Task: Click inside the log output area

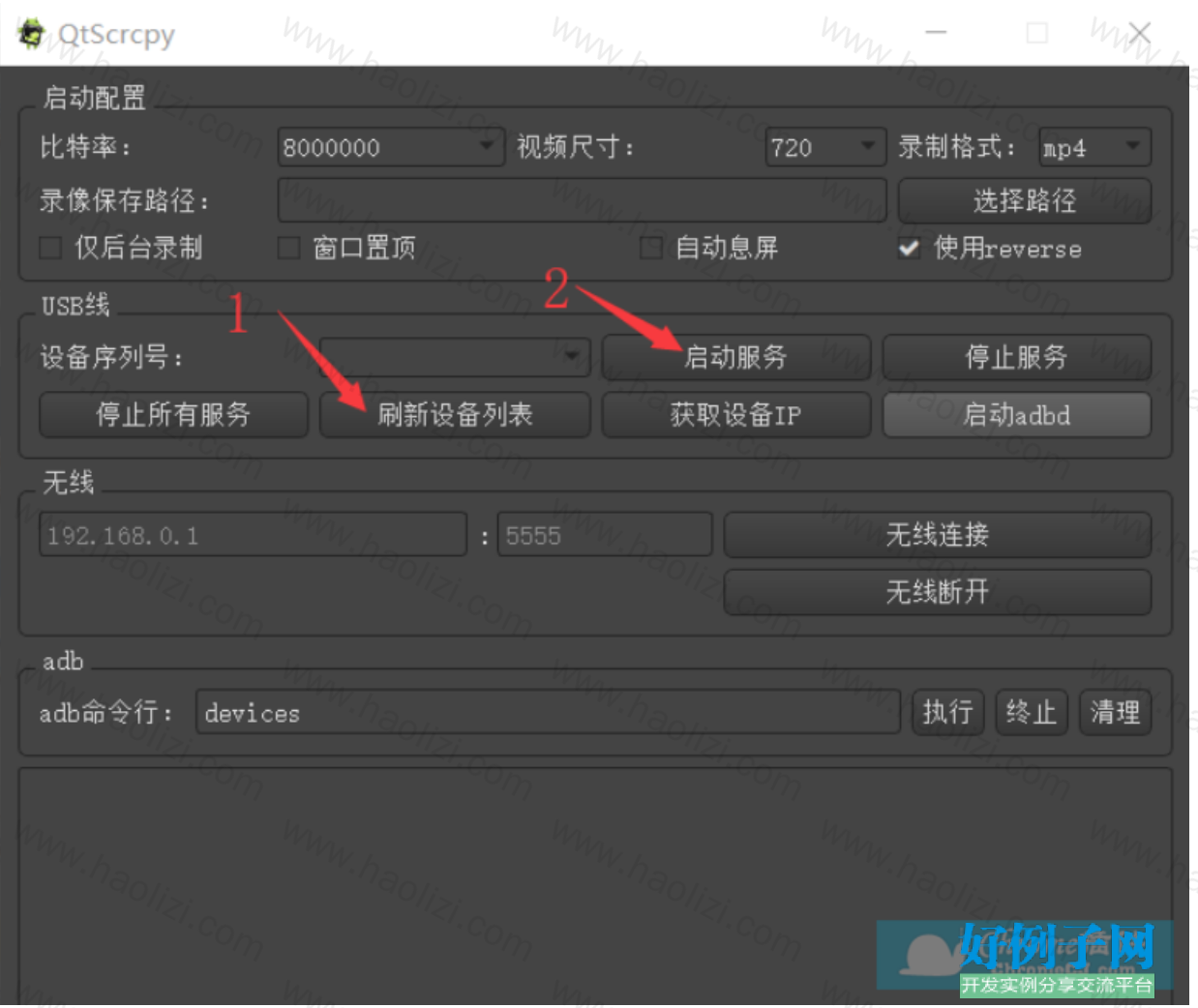Action: point(595,885)
